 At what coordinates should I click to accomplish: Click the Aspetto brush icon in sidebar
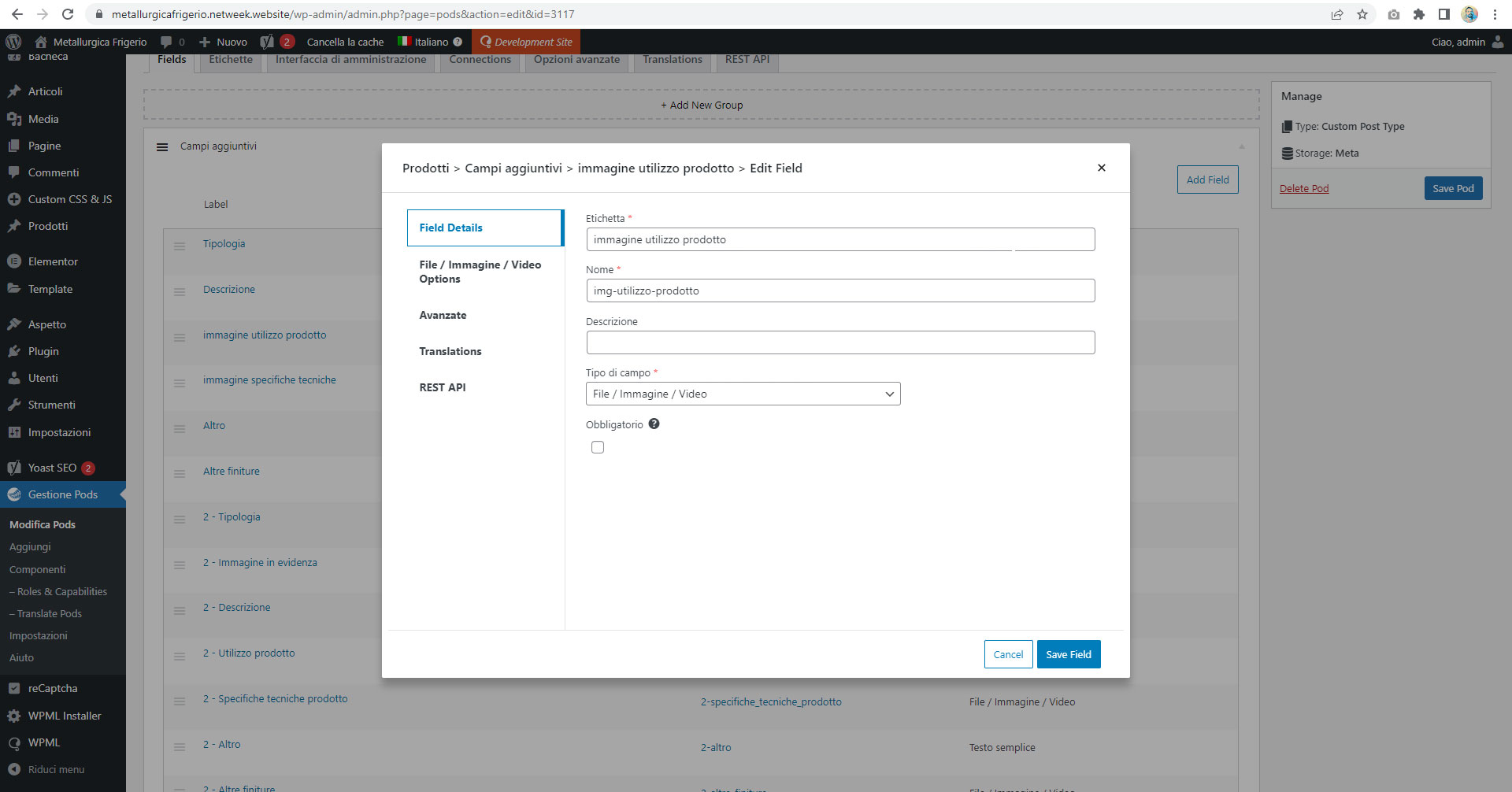click(13, 324)
